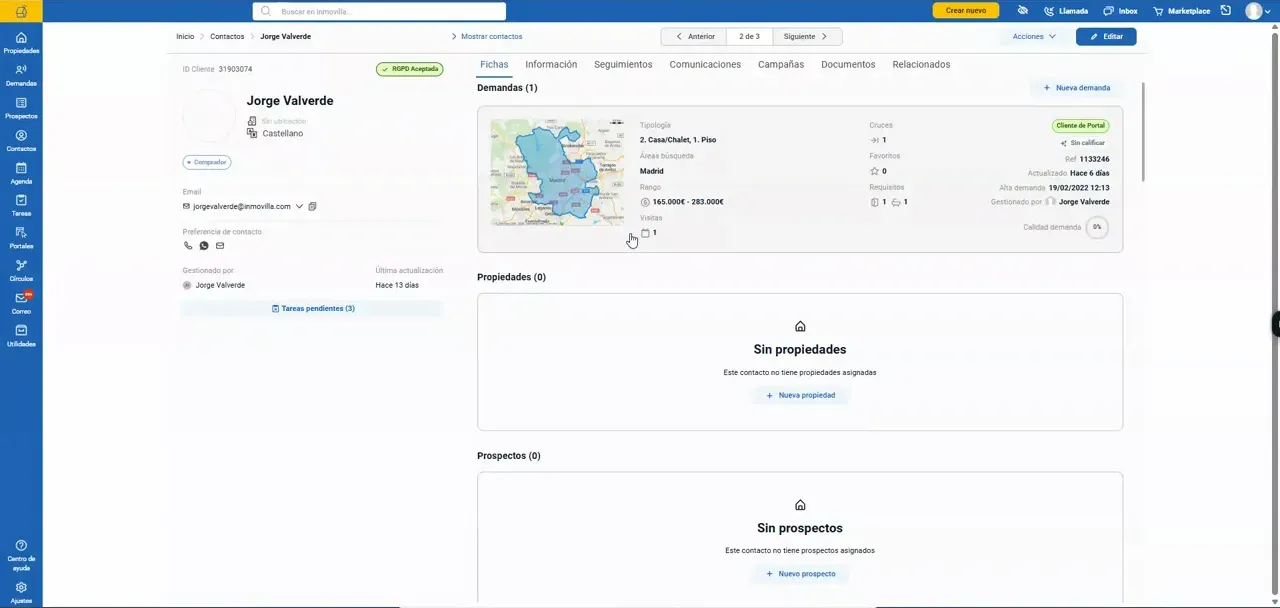
Task: Open Círculos in the left sidebar
Action: click(21, 271)
